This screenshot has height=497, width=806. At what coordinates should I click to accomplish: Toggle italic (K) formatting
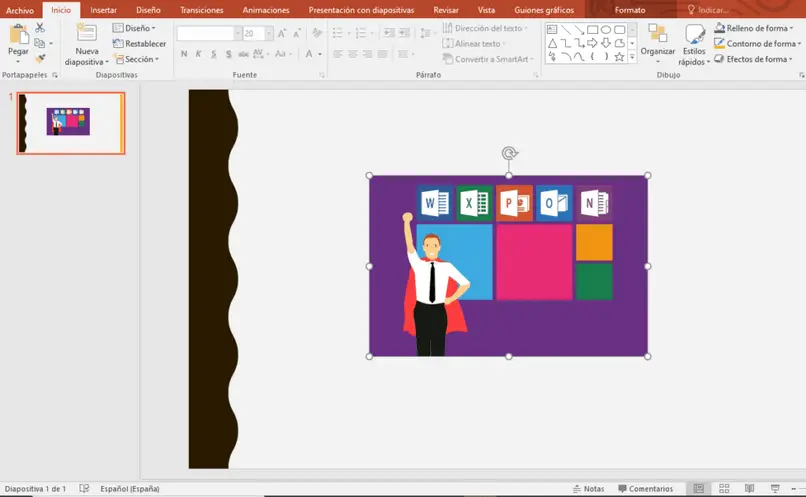click(198, 54)
